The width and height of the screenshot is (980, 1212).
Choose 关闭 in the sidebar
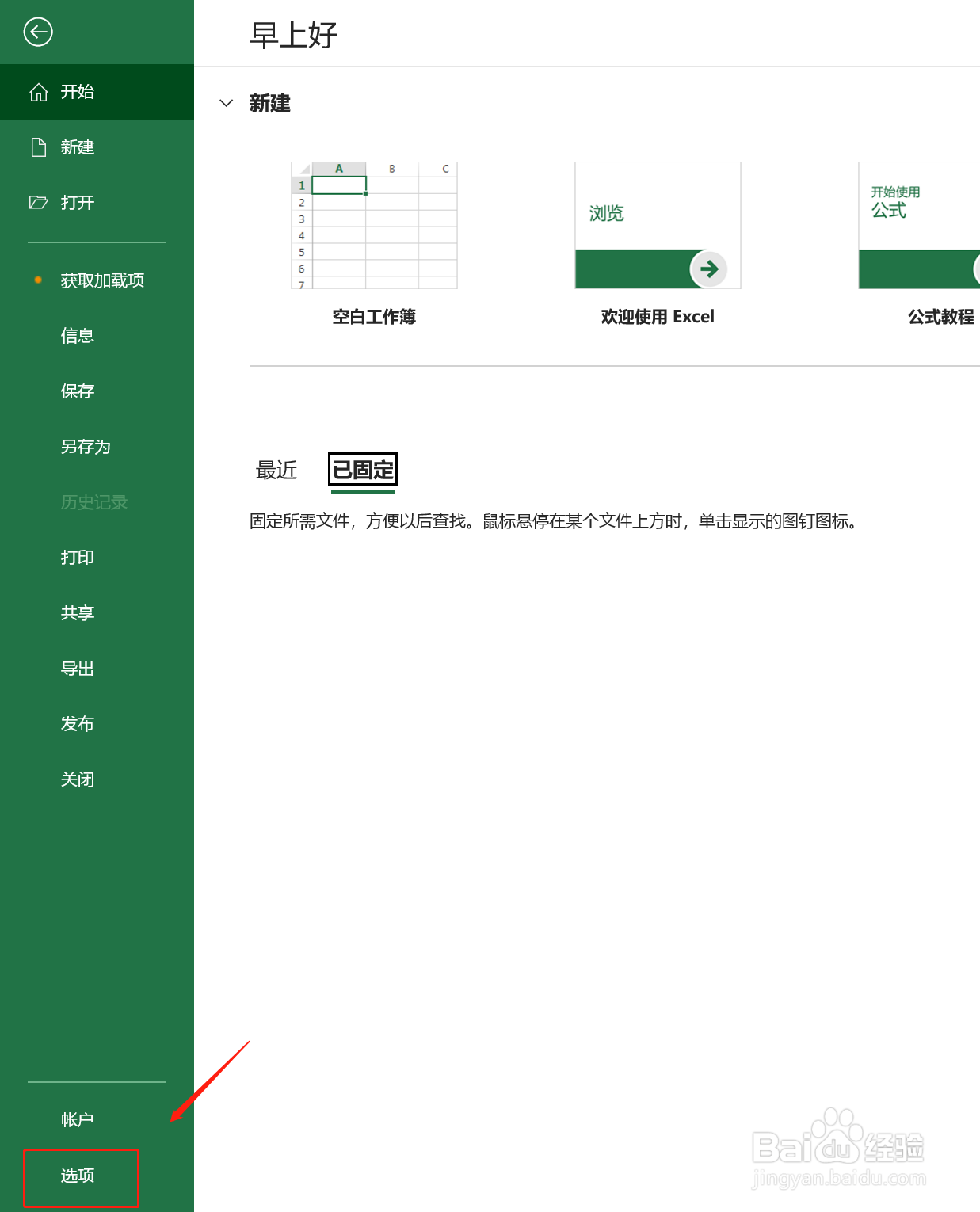pyautogui.click(x=97, y=779)
